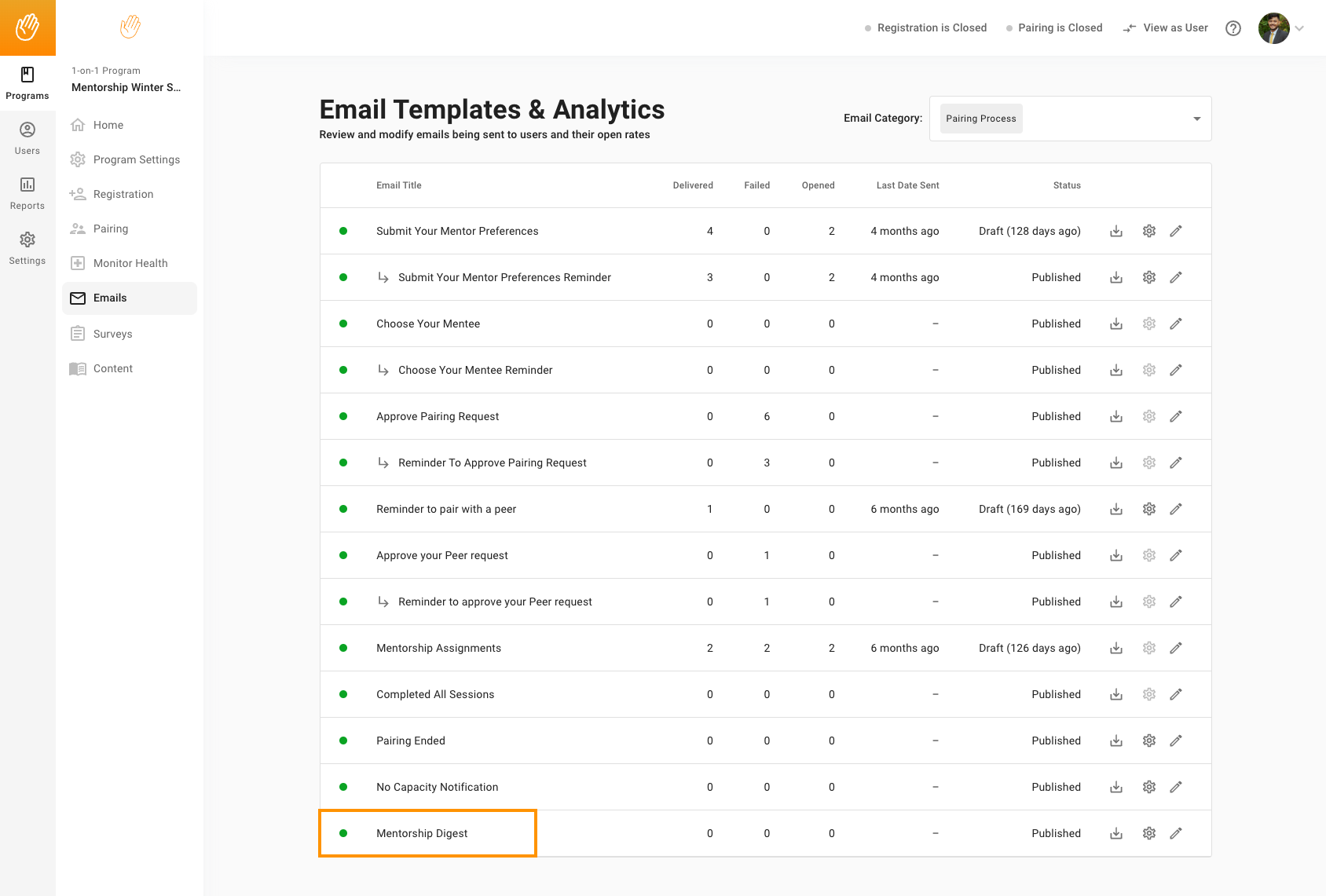Viewport: 1326px width, 896px height.
Task: Click the Pairing Process selected category chip
Action: point(980,119)
